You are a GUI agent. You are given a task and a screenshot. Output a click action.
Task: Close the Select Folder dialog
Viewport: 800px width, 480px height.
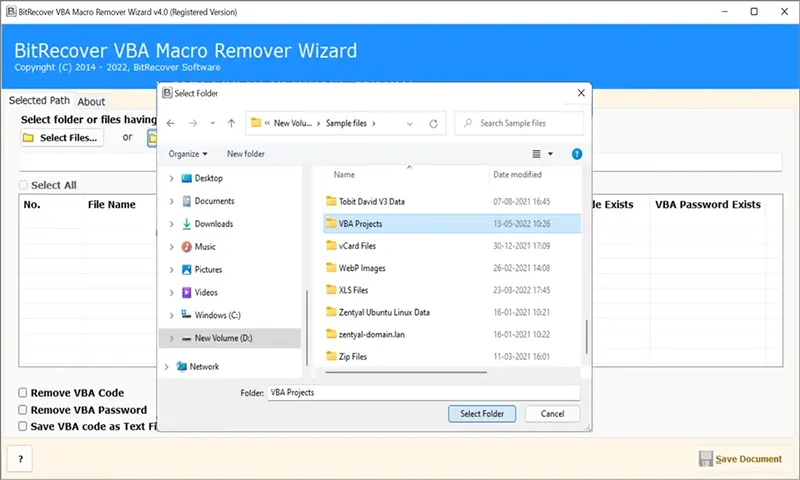tap(581, 93)
